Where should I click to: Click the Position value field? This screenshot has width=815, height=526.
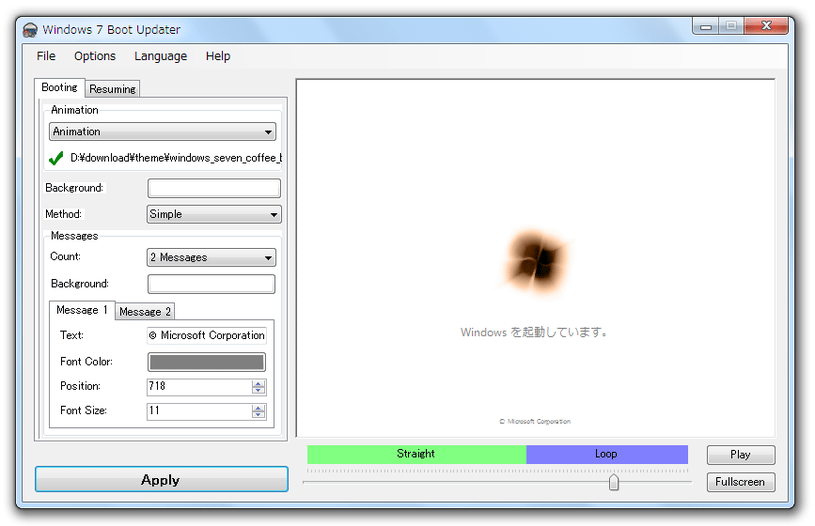[199, 386]
